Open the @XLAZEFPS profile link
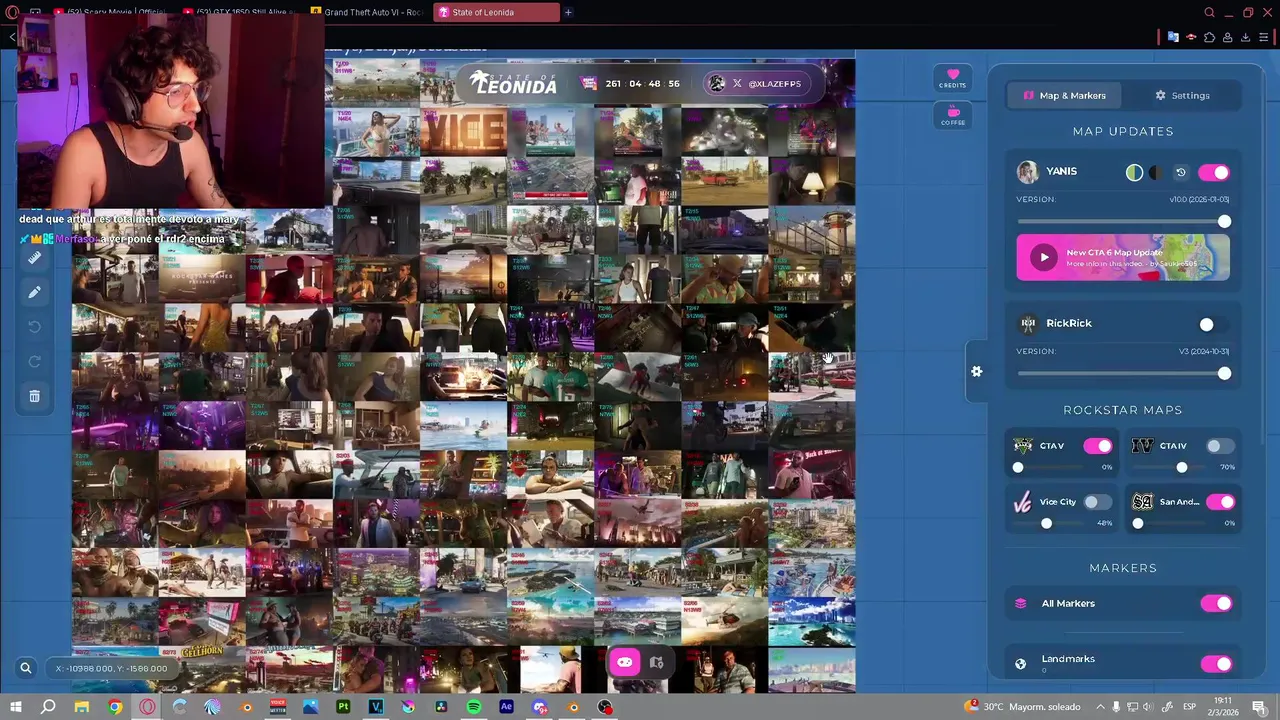 click(755, 84)
